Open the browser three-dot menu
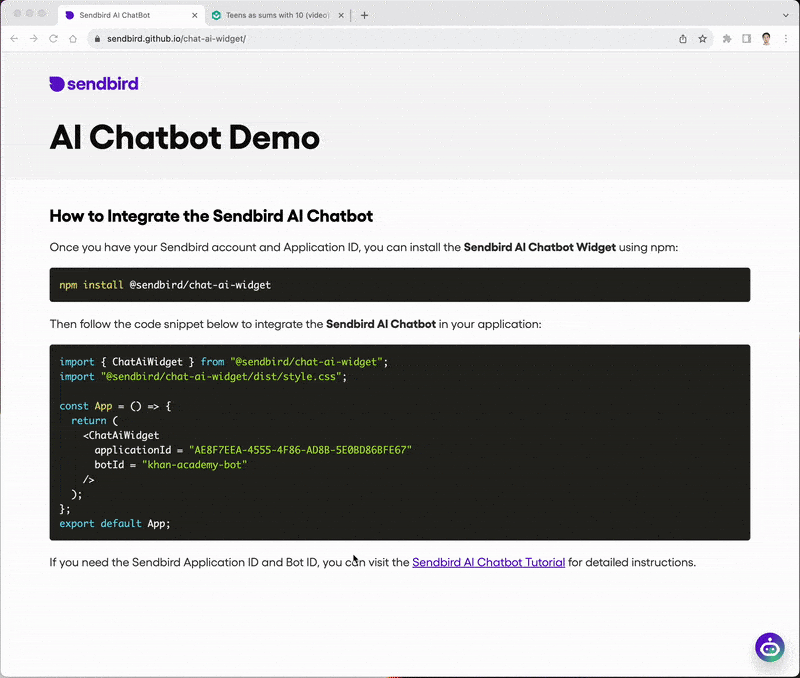 [786, 39]
